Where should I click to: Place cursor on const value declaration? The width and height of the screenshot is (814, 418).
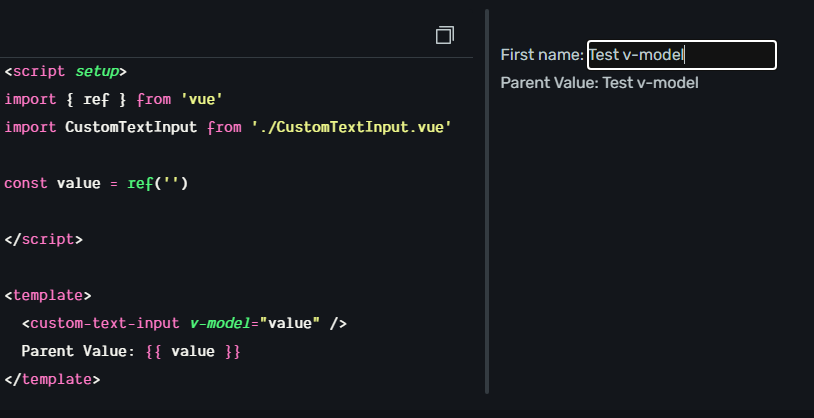click(x=96, y=183)
